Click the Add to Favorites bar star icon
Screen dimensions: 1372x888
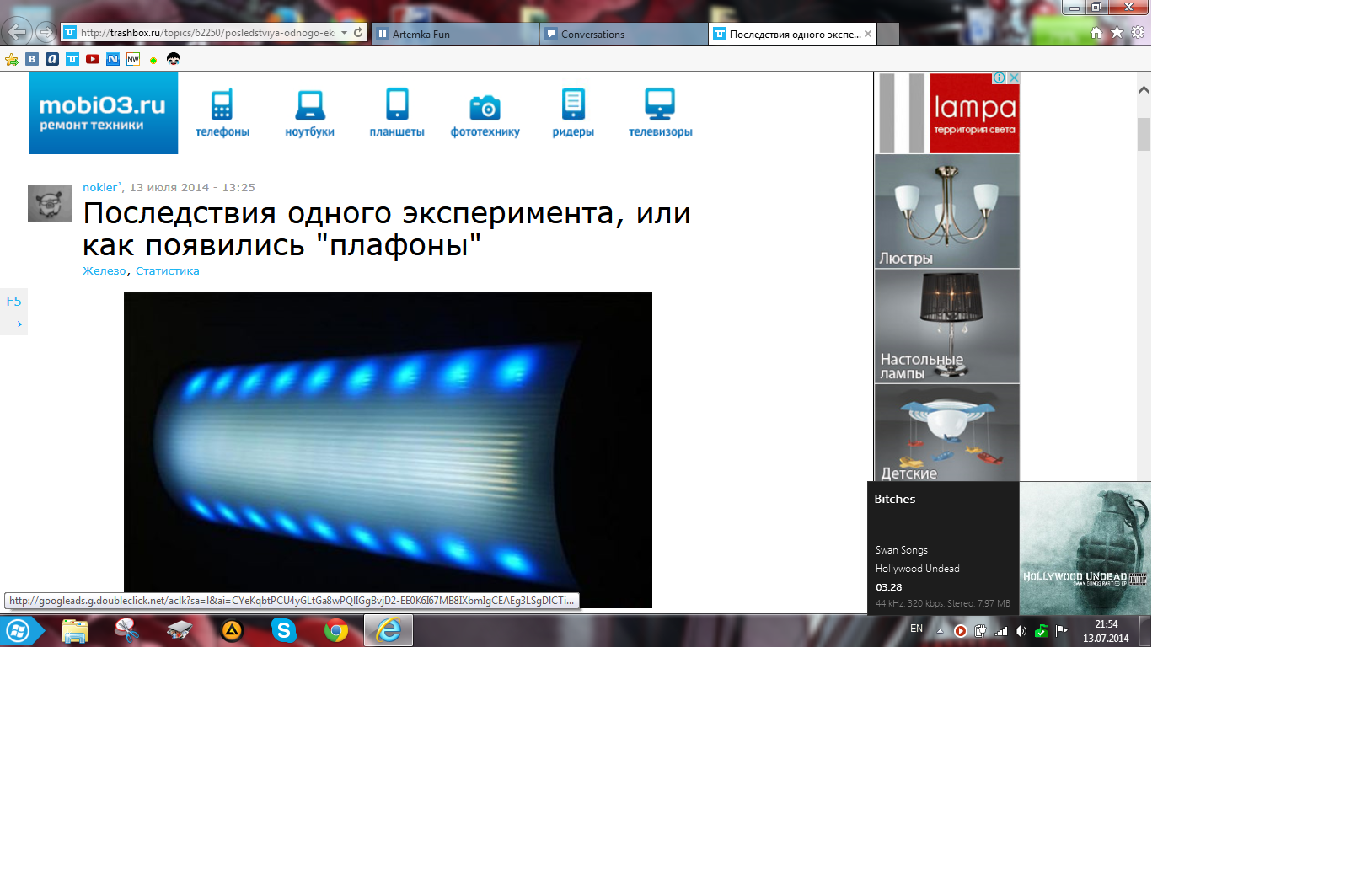click(12, 59)
